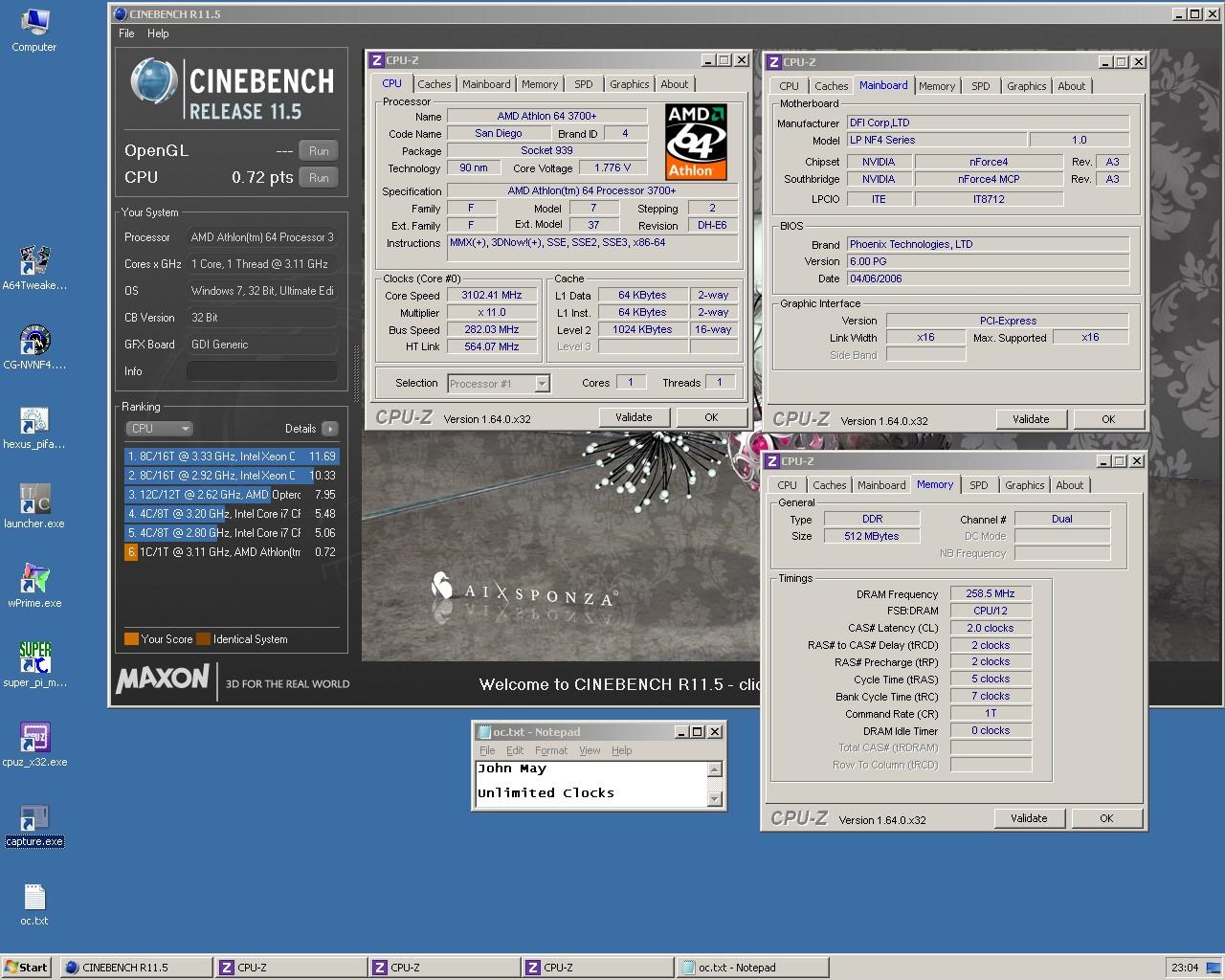Click the CPU-Z title bar icon of the CPU tab window
Image resolution: width=1225 pixels, height=980 pixels.
(377, 60)
